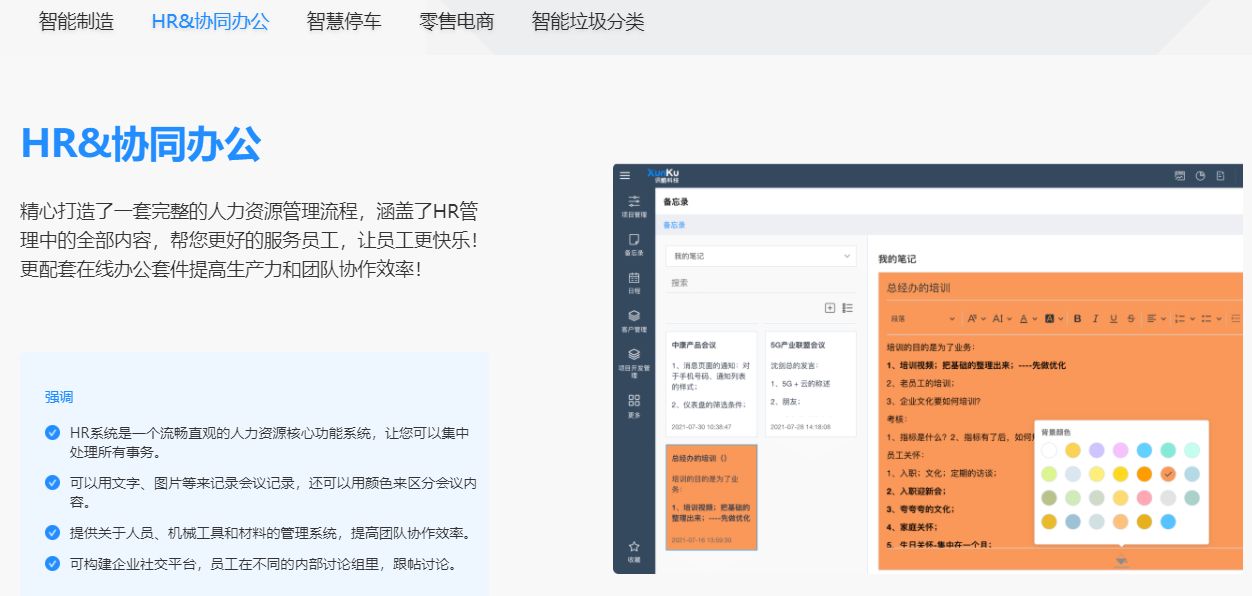1252x596 pixels.
Task: Click the pie chart icon in the app header
Action: (1200, 175)
